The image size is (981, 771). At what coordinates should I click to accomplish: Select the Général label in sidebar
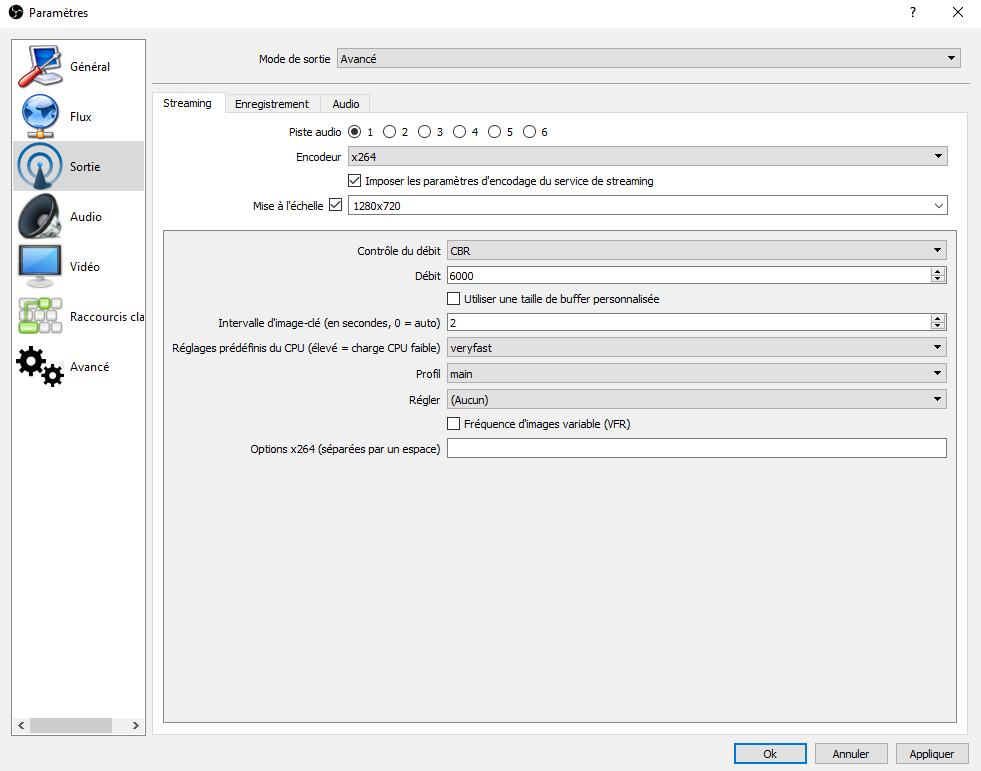pyautogui.click(x=90, y=66)
